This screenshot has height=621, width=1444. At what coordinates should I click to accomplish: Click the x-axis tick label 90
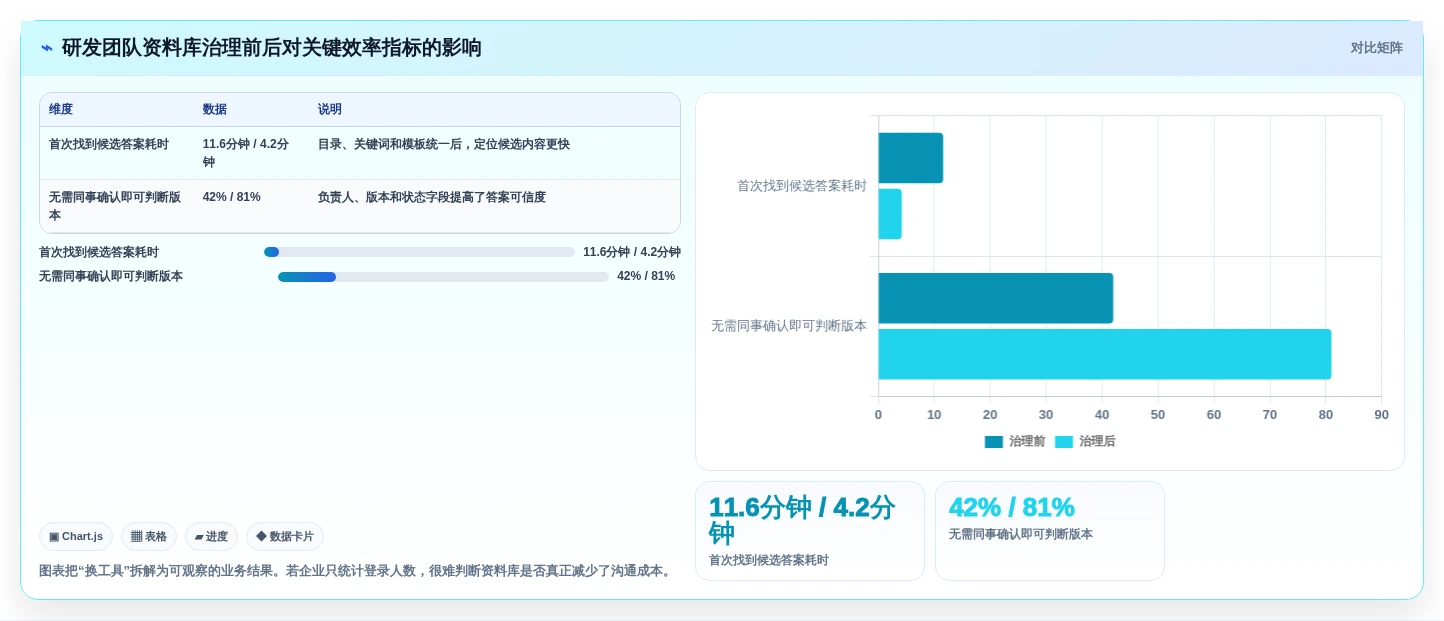[x=1381, y=415]
